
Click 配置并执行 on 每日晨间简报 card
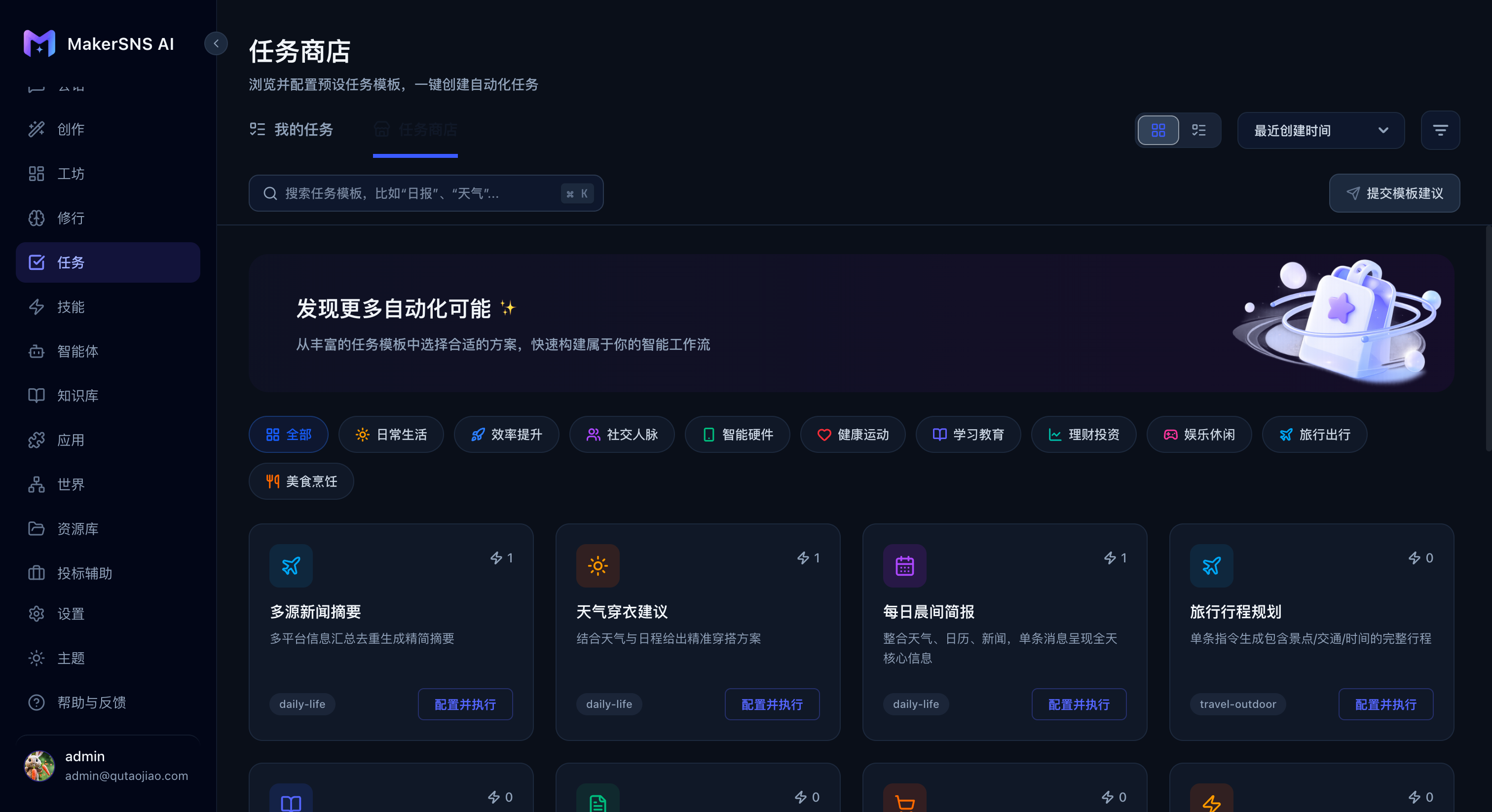(1079, 704)
